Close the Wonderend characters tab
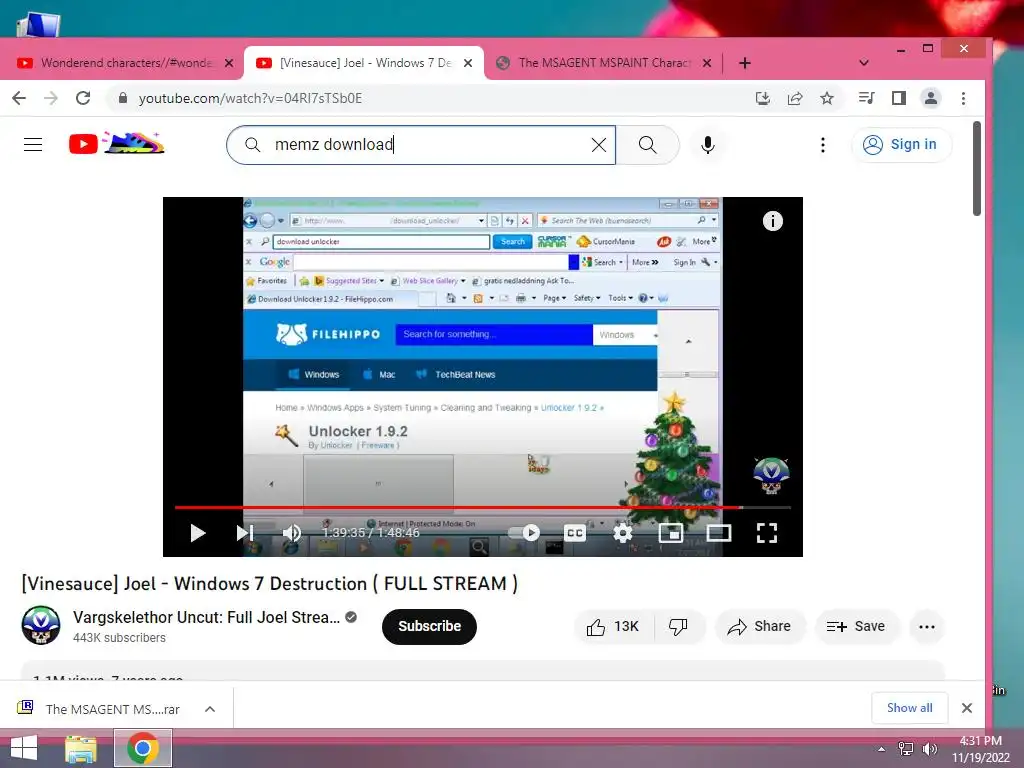This screenshot has width=1024, height=768. coord(229,63)
